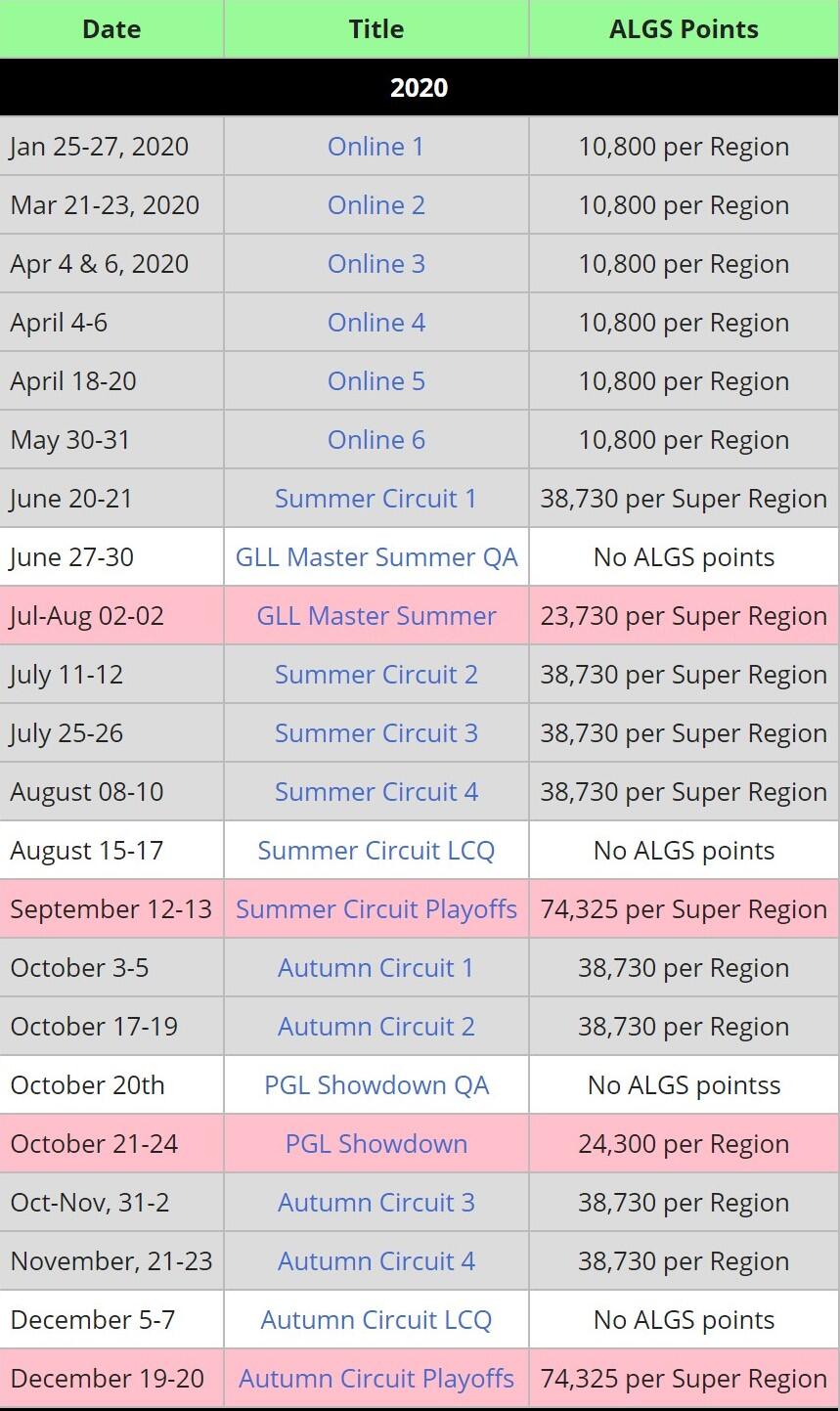Open Summer Circuit 1 link
The image size is (840, 1411).
pyautogui.click(x=376, y=499)
